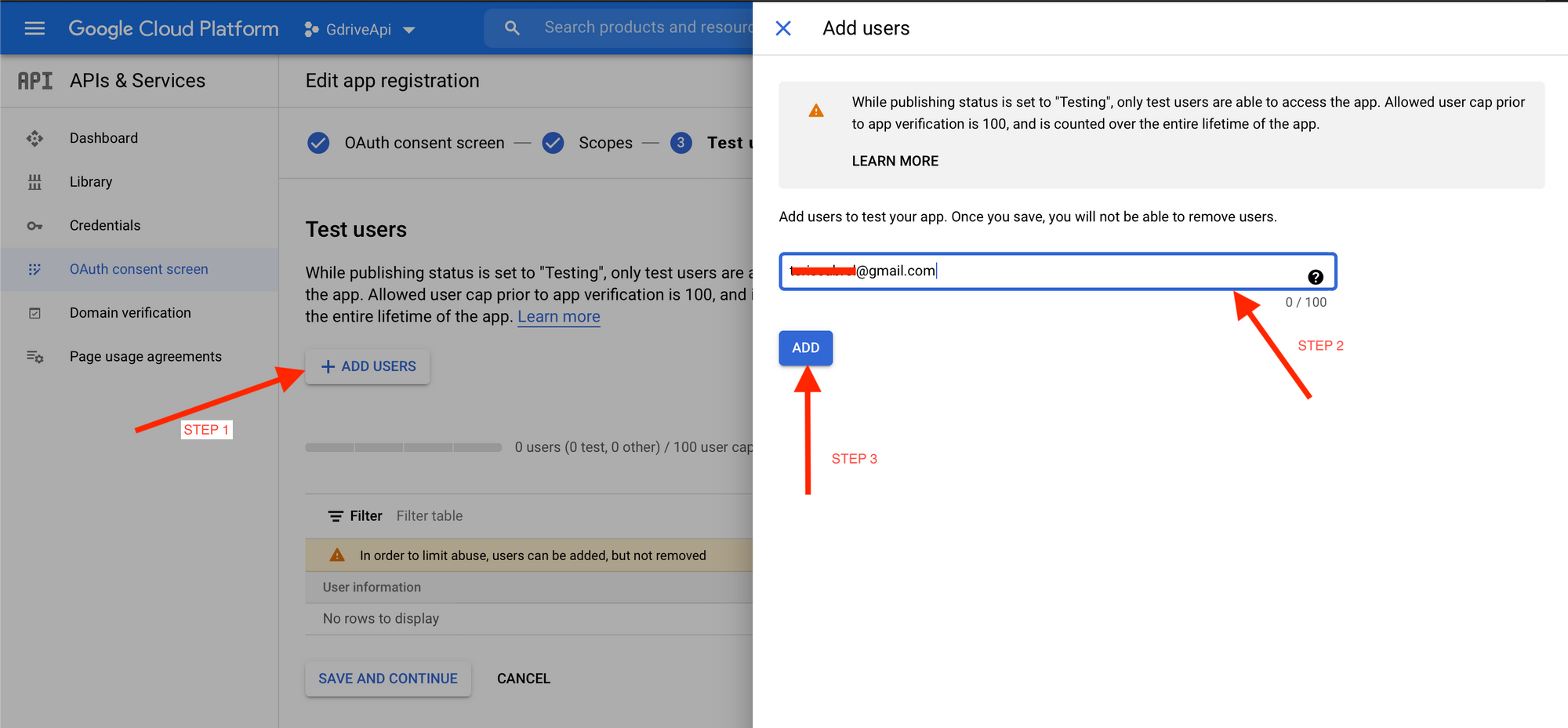
Task: Click the OAuth consent screen icon
Action: 34,269
